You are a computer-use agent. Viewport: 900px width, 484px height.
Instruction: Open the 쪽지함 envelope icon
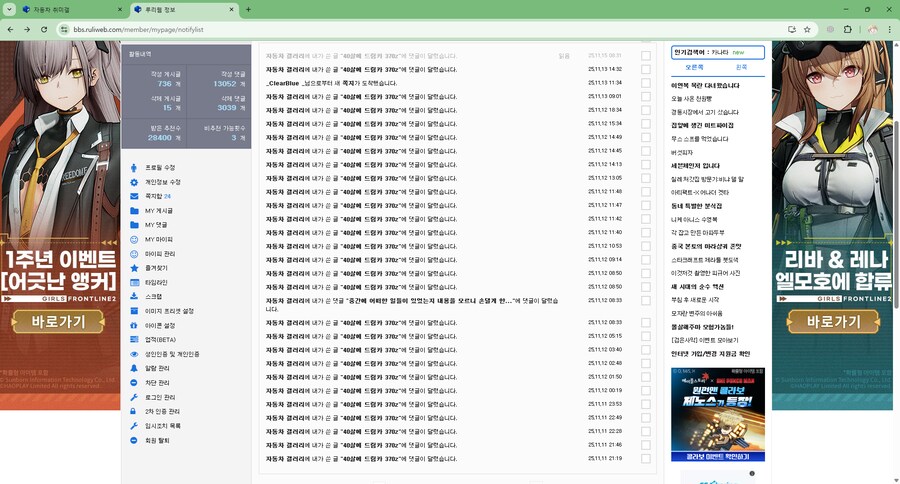pos(135,197)
